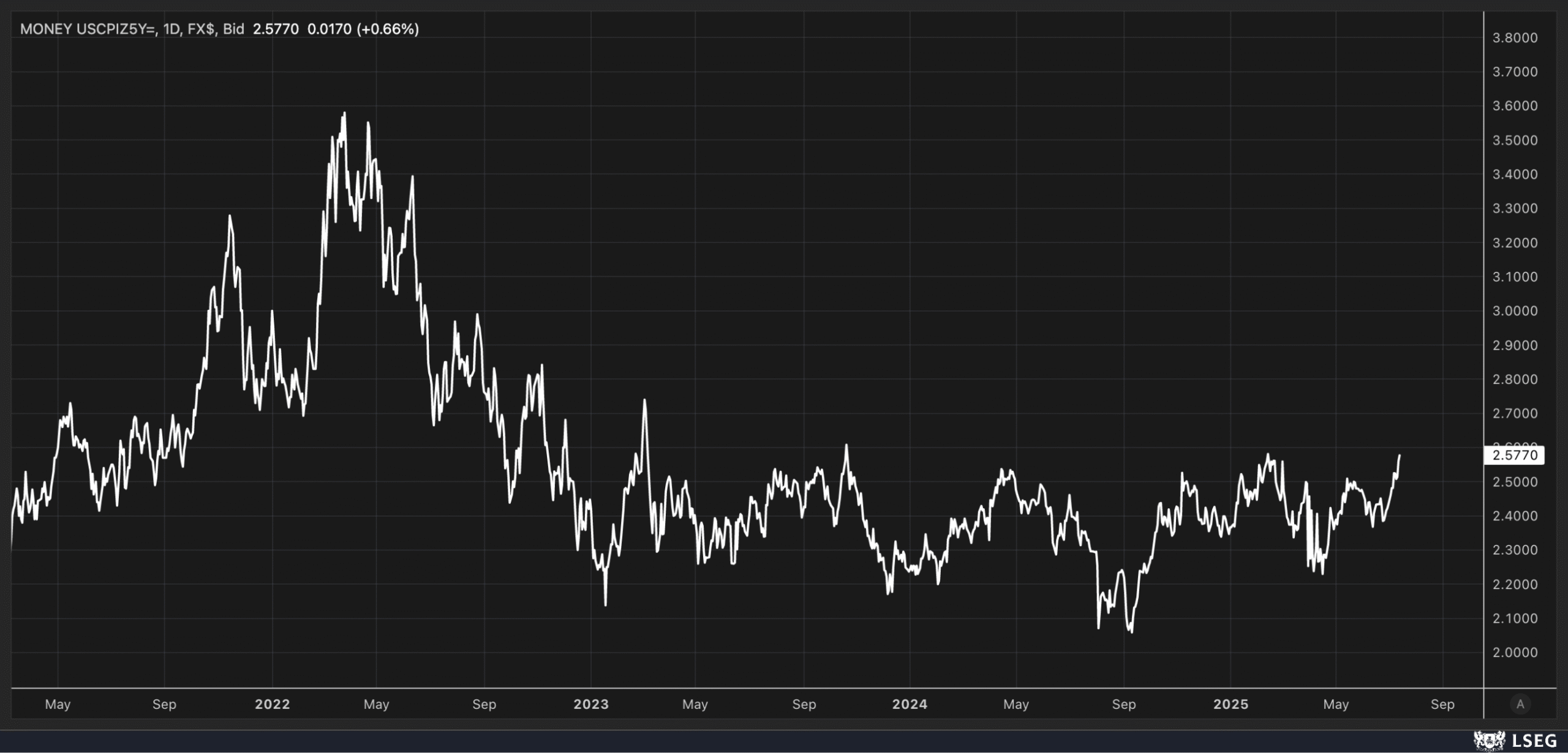Image resolution: width=1568 pixels, height=753 pixels.
Task: Click the 3.7000 price axis label
Action: 1515,72
